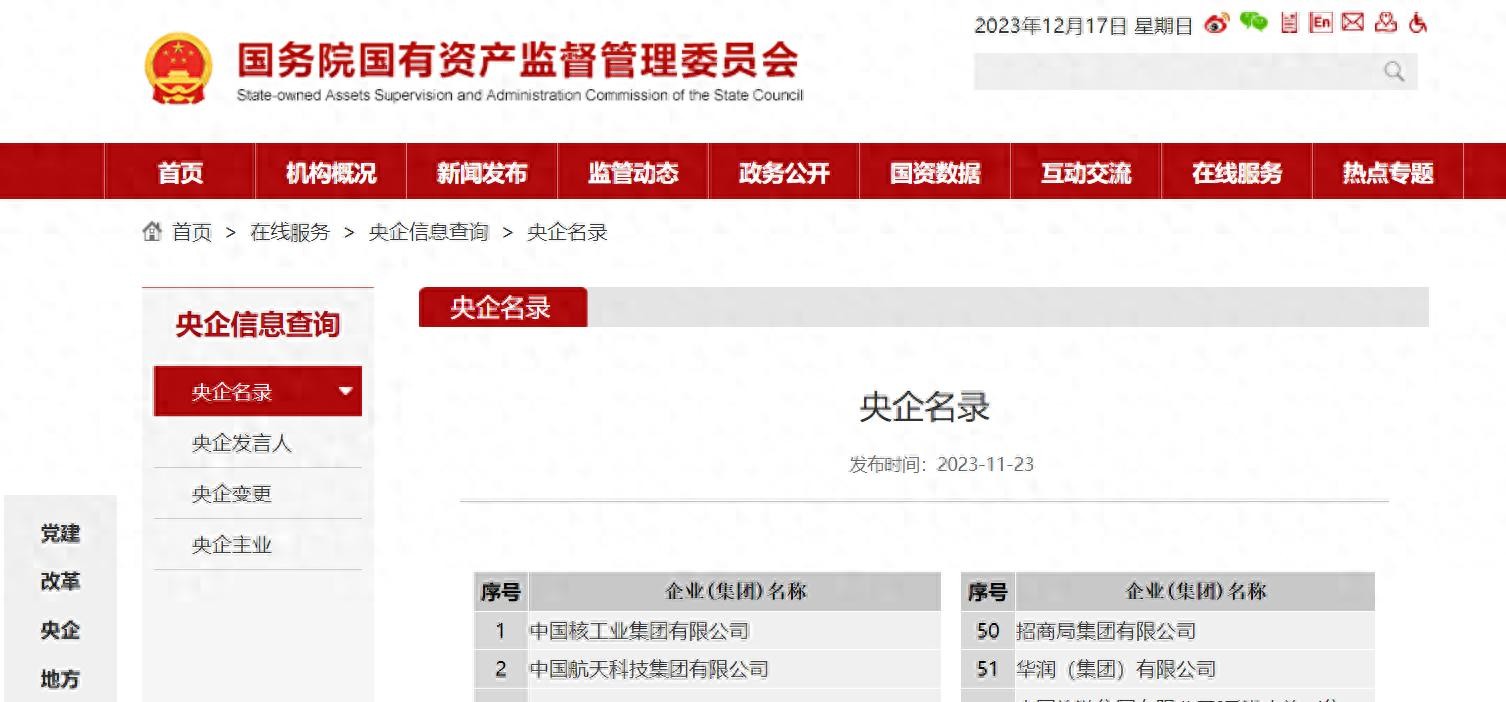
Task: Go to 热点专题 in the nav bar
Action: 1387,173
